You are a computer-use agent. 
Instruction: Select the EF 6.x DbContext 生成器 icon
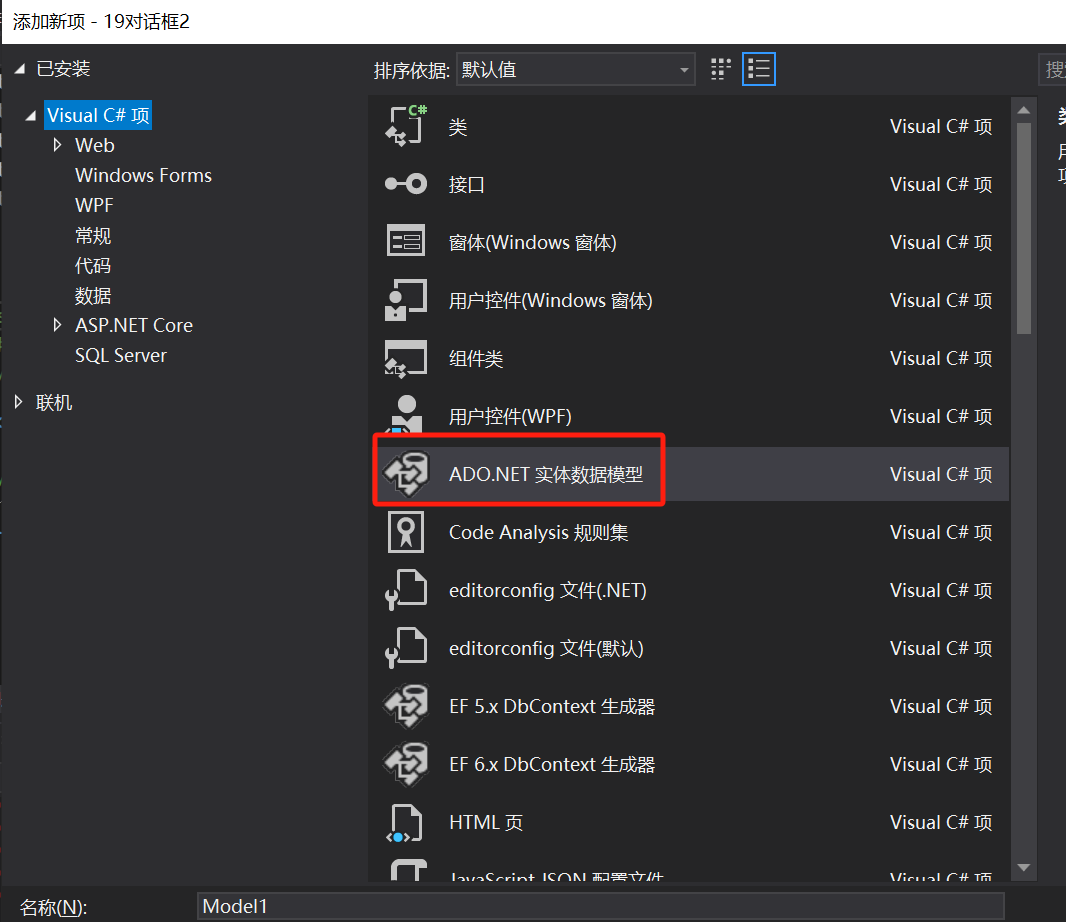(406, 764)
